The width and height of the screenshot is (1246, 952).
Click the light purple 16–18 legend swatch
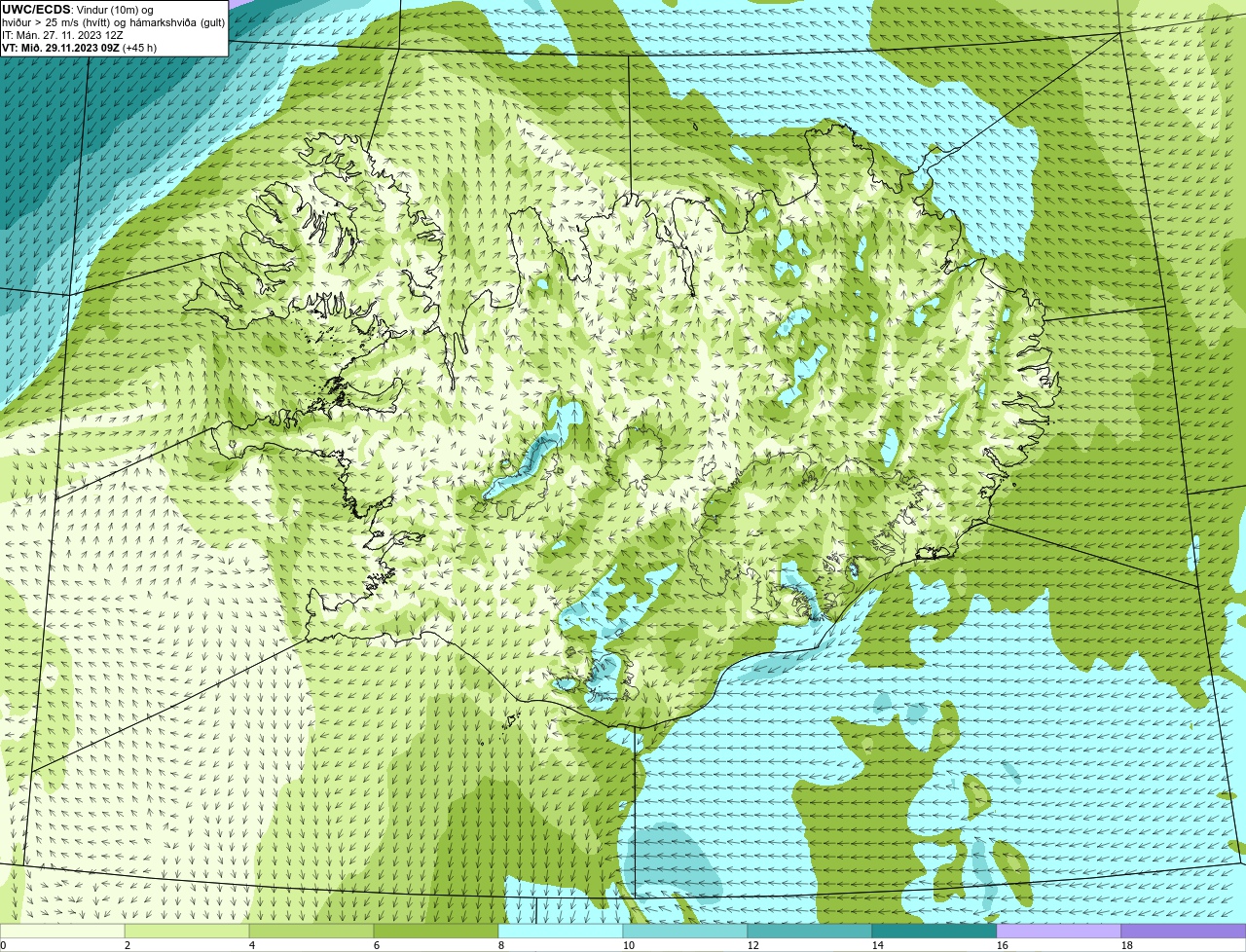[x=1059, y=932]
